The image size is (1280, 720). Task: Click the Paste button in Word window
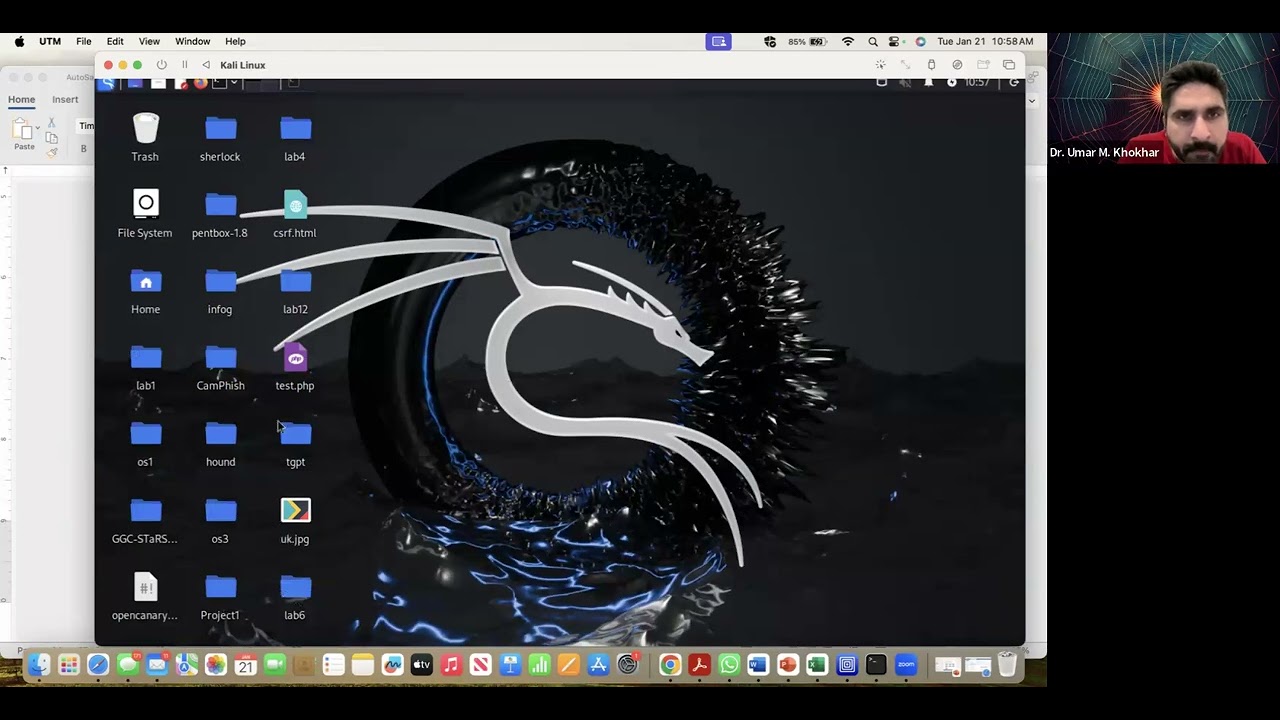24,134
